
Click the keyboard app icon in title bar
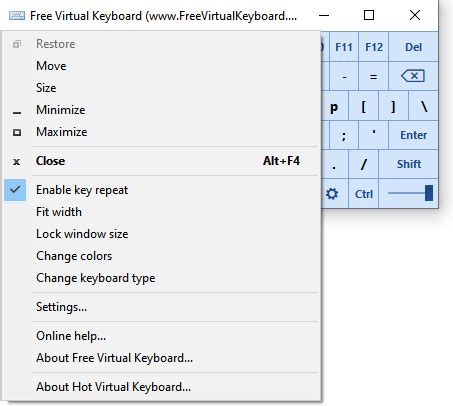[x=17, y=16]
